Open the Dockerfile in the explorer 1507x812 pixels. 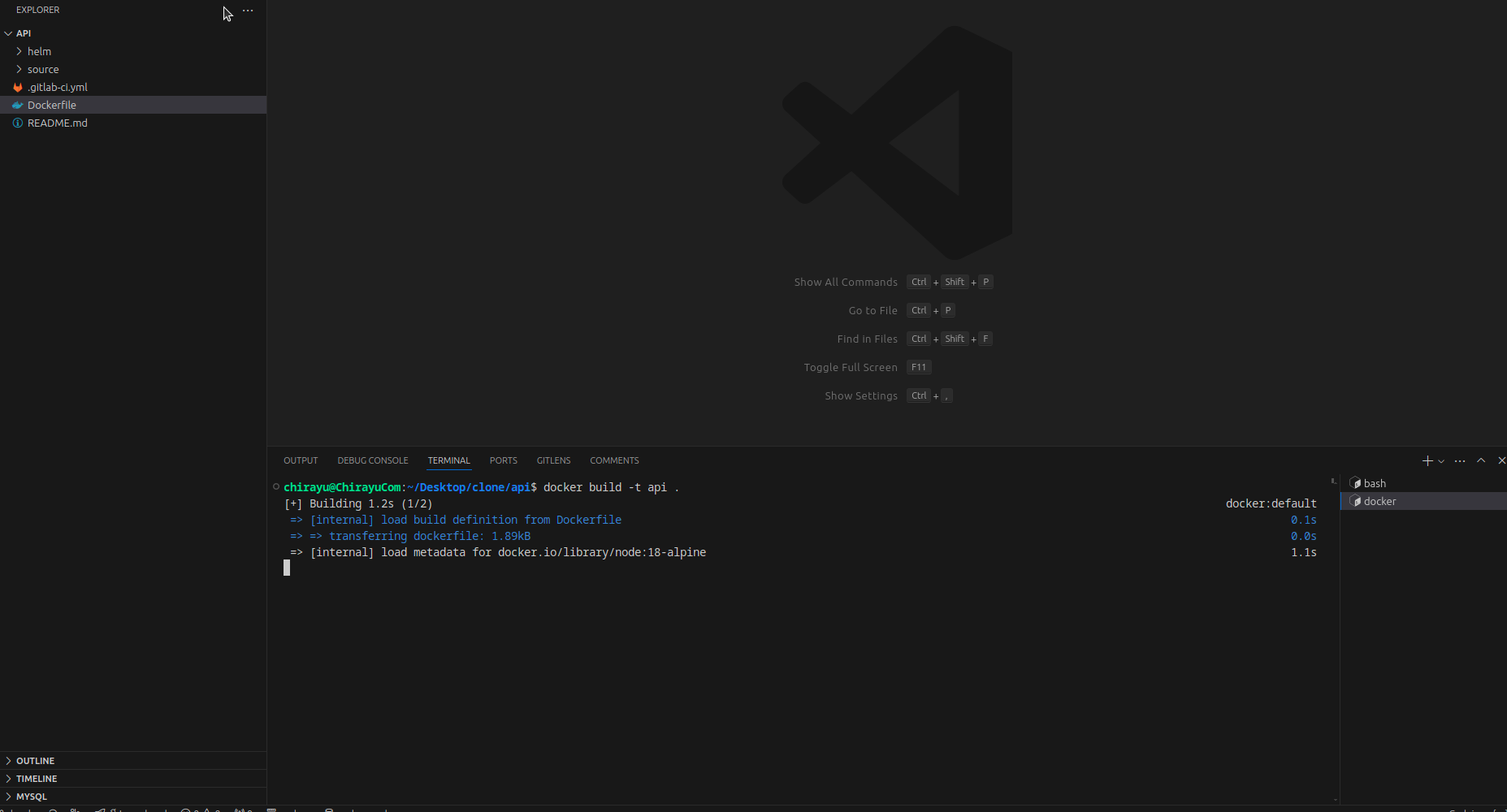point(52,105)
